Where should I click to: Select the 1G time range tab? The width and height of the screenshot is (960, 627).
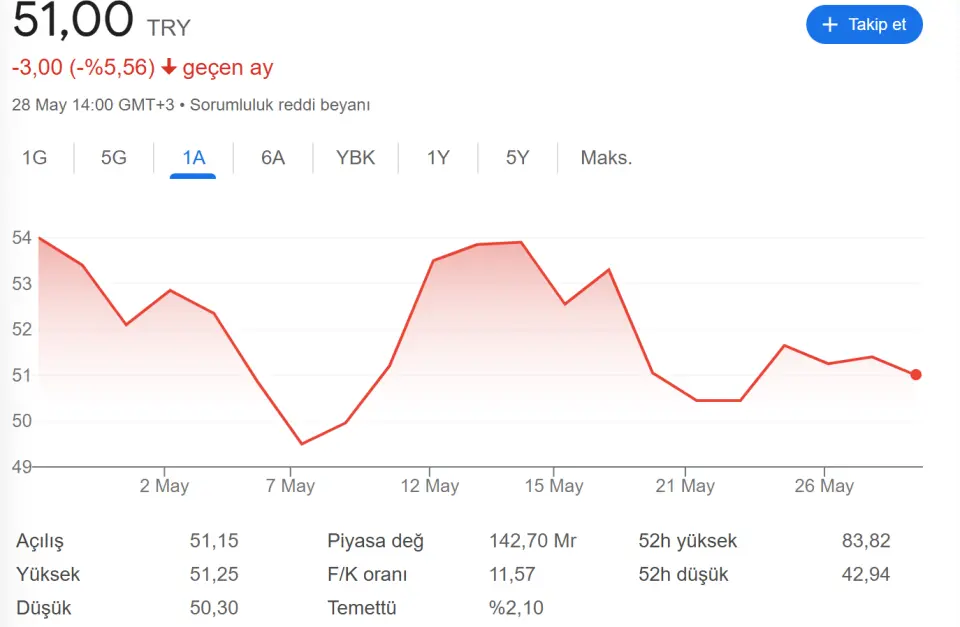[35, 158]
